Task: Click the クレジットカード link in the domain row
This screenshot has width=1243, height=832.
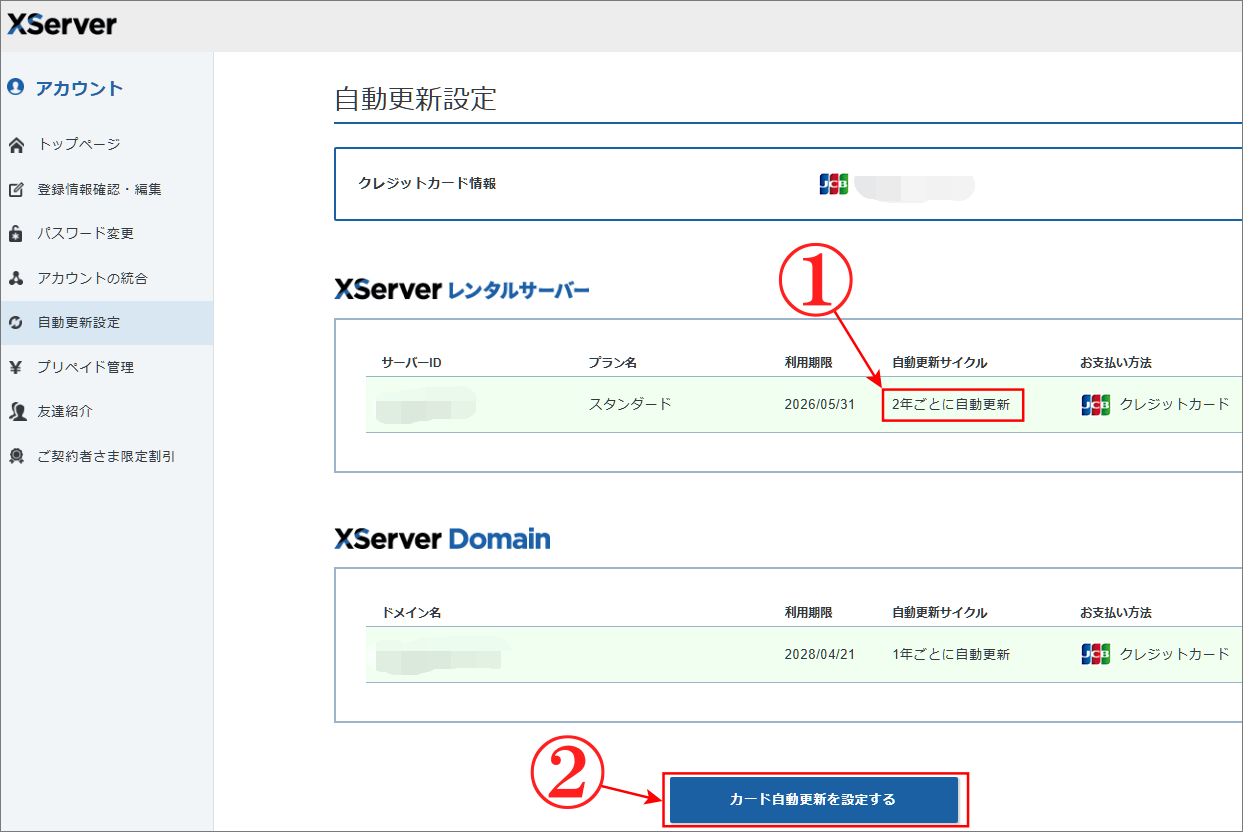Action: (x=1175, y=653)
